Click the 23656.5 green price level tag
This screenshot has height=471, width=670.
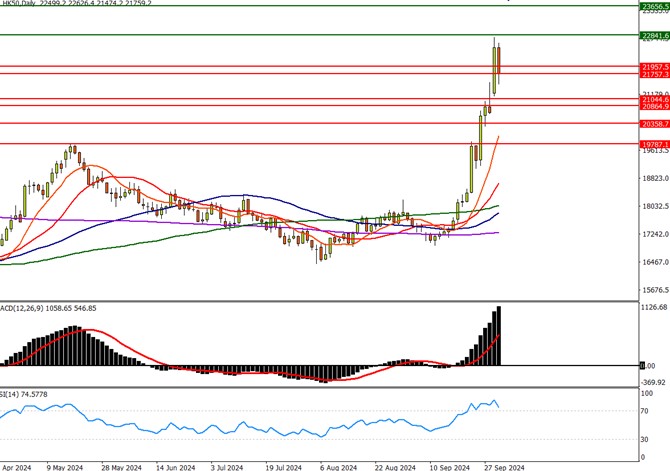coord(653,6)
